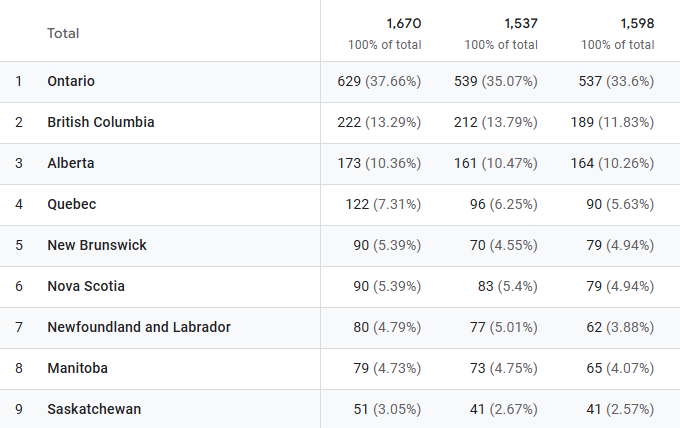
Task: Click Newfoundland and Labrador row label
Action: pyautogui.click(x=139, y=327)
